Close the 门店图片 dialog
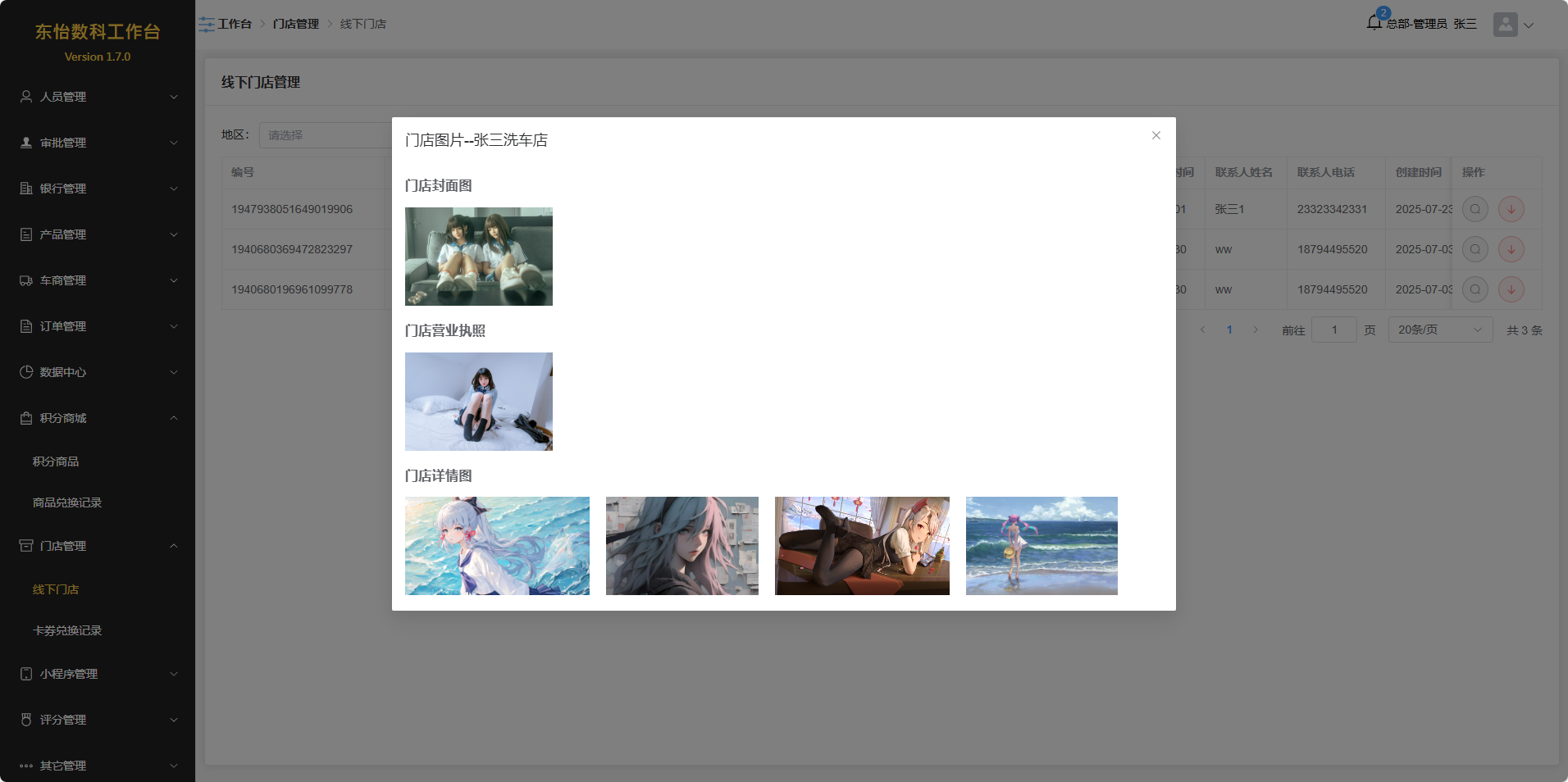The image size is (1568, 782). 1155,135
